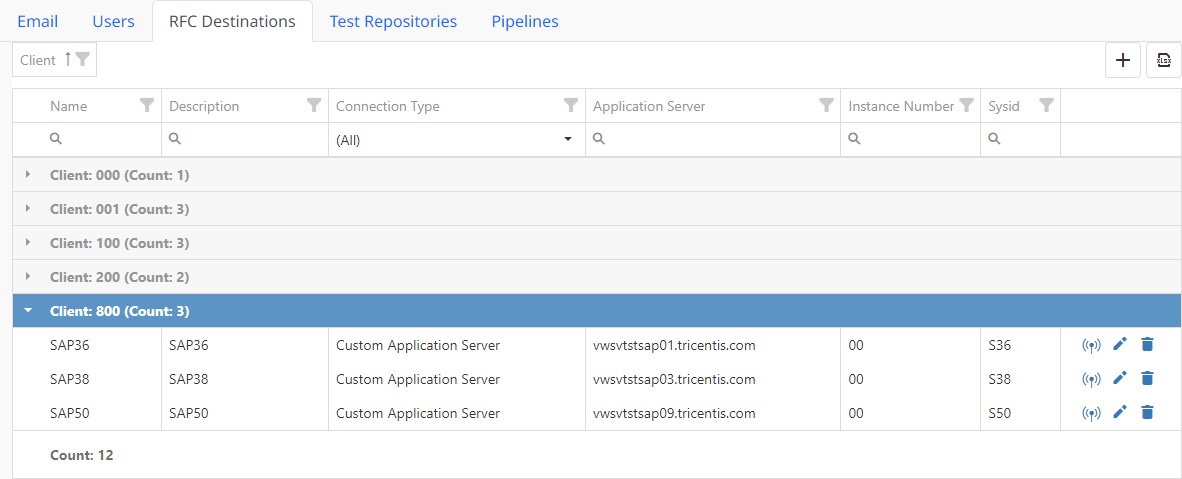Click the Description column header
This screenshot has width=1182, height=479.
[x=205, y=106]
